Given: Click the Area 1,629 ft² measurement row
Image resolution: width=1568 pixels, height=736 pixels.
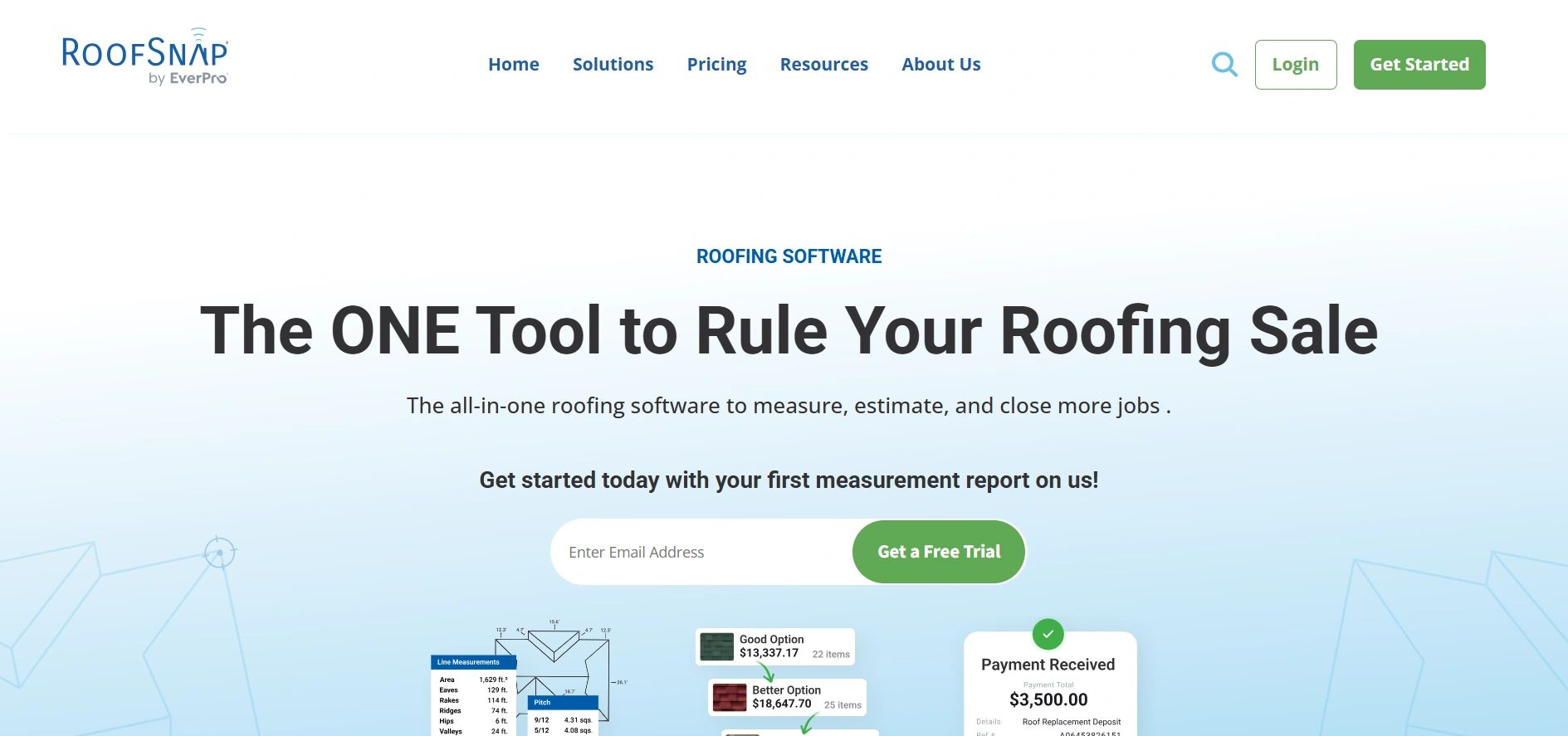Looking at the screenshot, I should (x=473, y=680).
